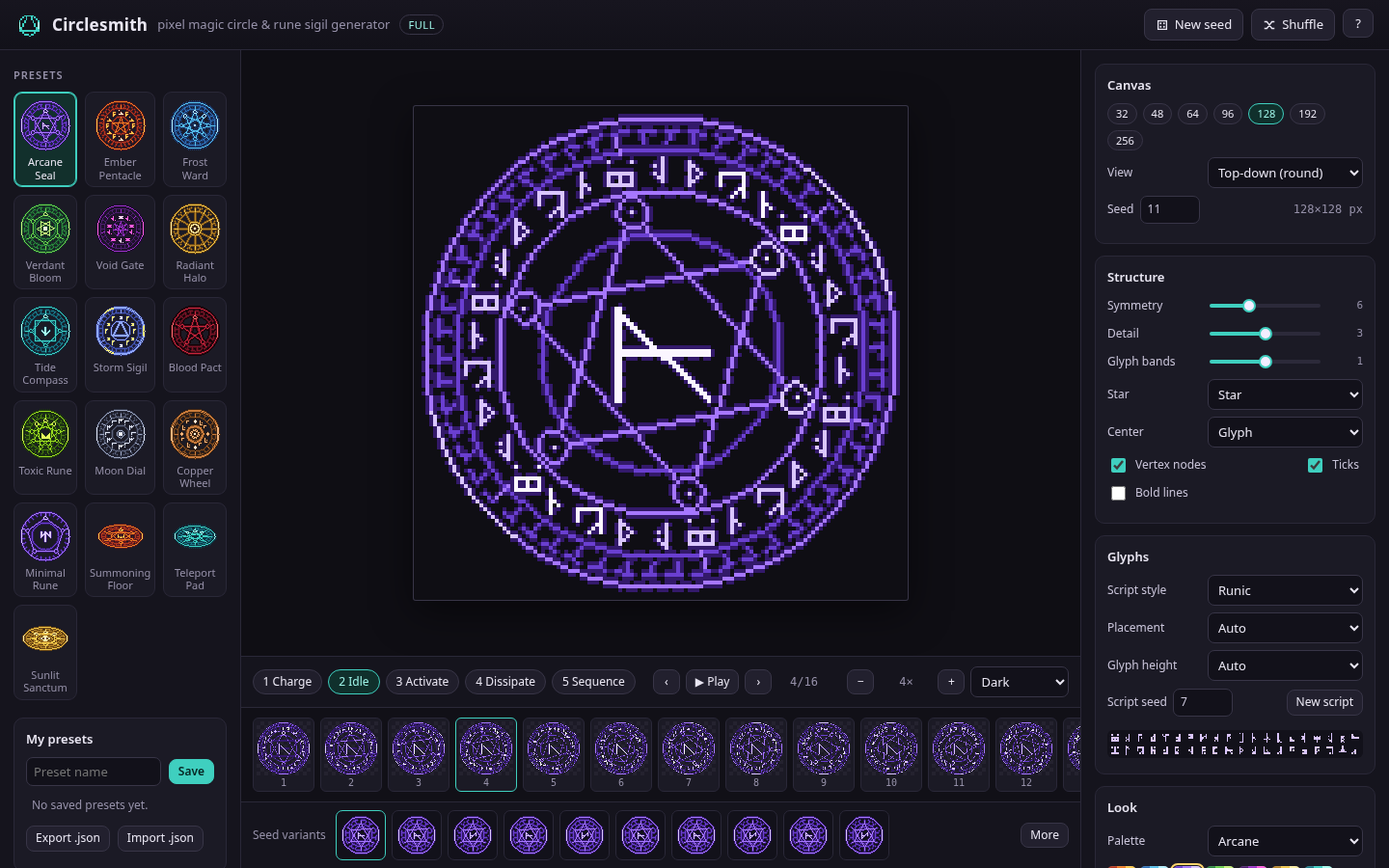The width and height of the screenshot is (1389, 868).
Task: Set canvas size to 64
Action: pyautogui.click(x=1192, y=114)
